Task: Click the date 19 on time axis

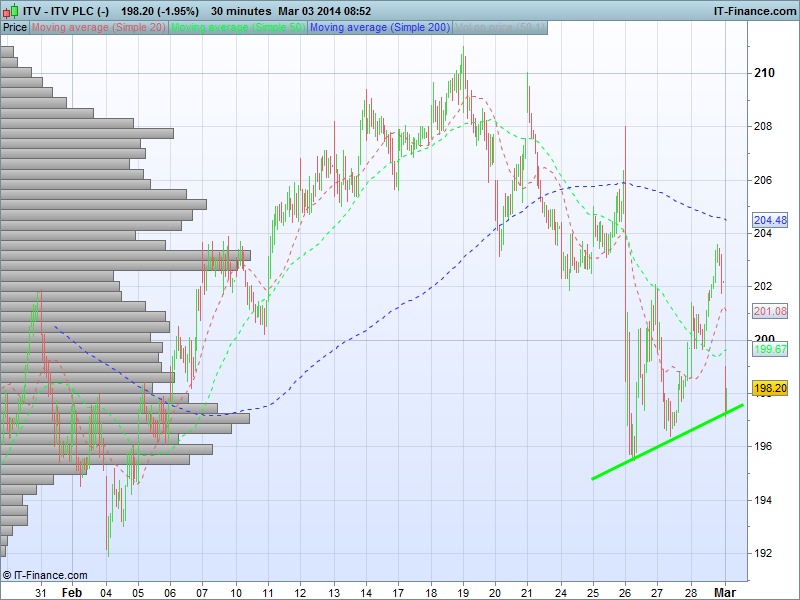Action: tap(463, 592)
